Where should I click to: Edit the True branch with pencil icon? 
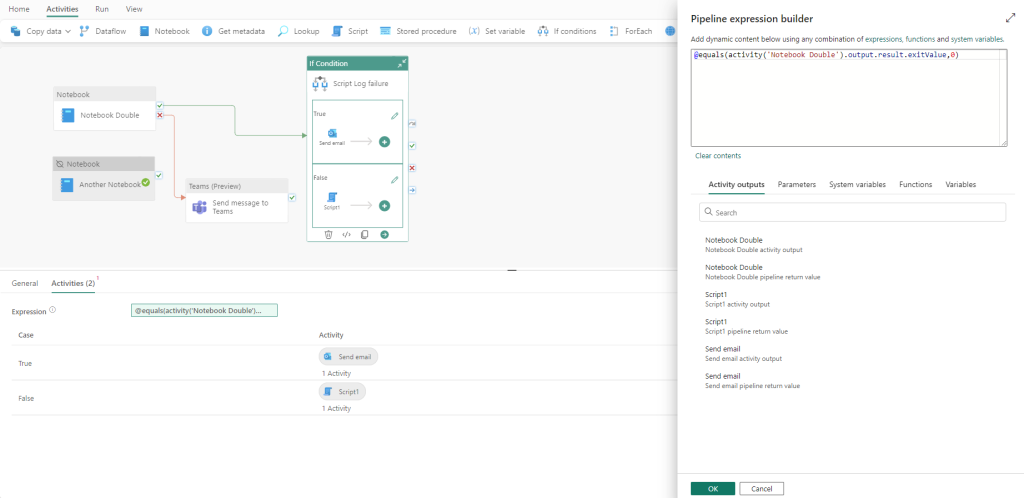point(394,116)
